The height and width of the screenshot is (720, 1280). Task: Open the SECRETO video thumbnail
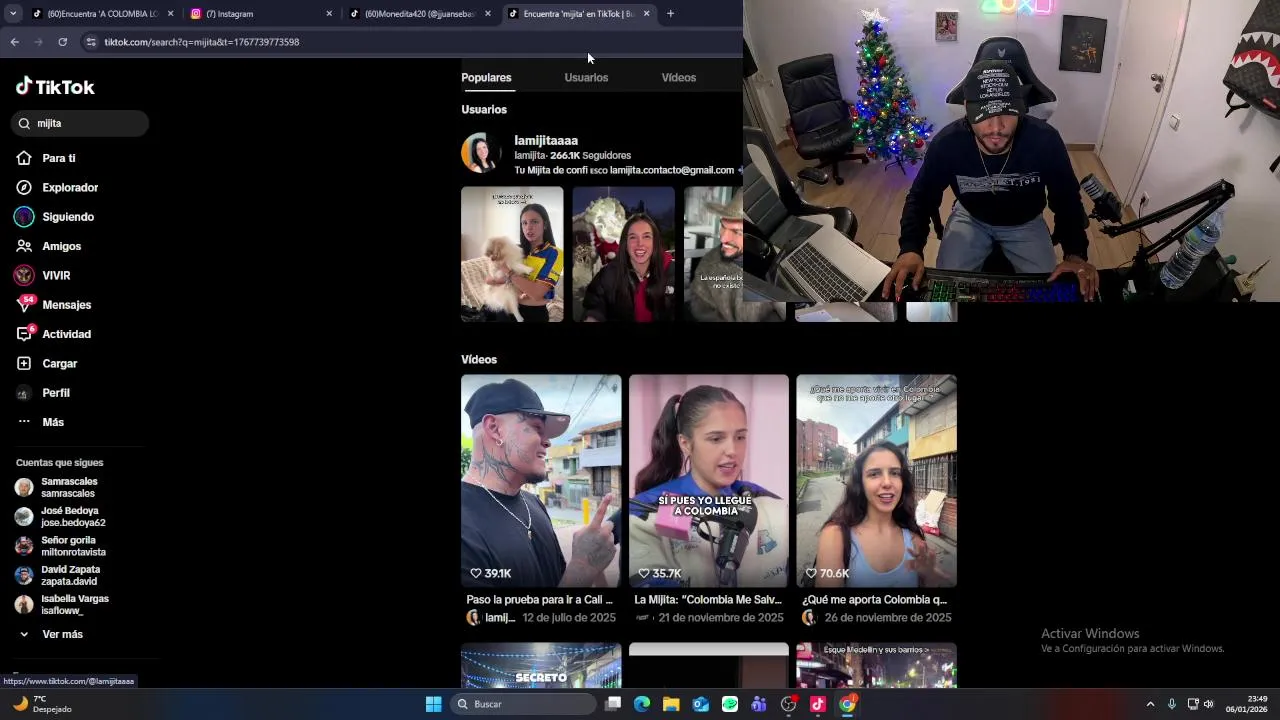pos(541,666)
